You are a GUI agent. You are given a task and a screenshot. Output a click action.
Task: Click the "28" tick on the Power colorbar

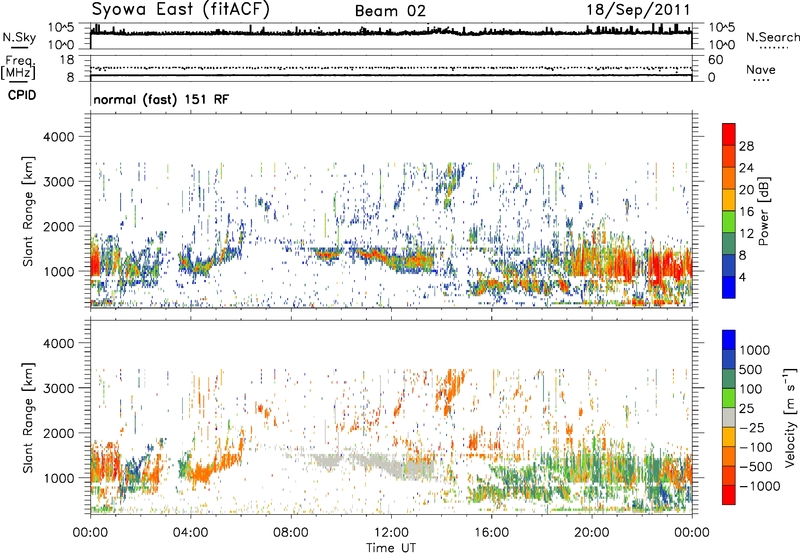[x=746, y=146]
